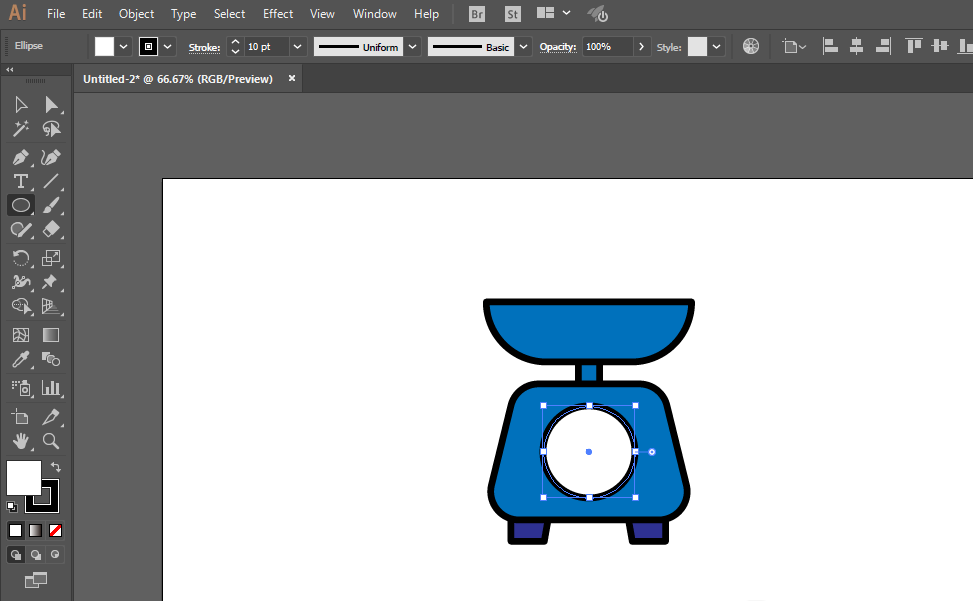Select the Line Segment tool
The image size is (973, 601).
(51, 181)
